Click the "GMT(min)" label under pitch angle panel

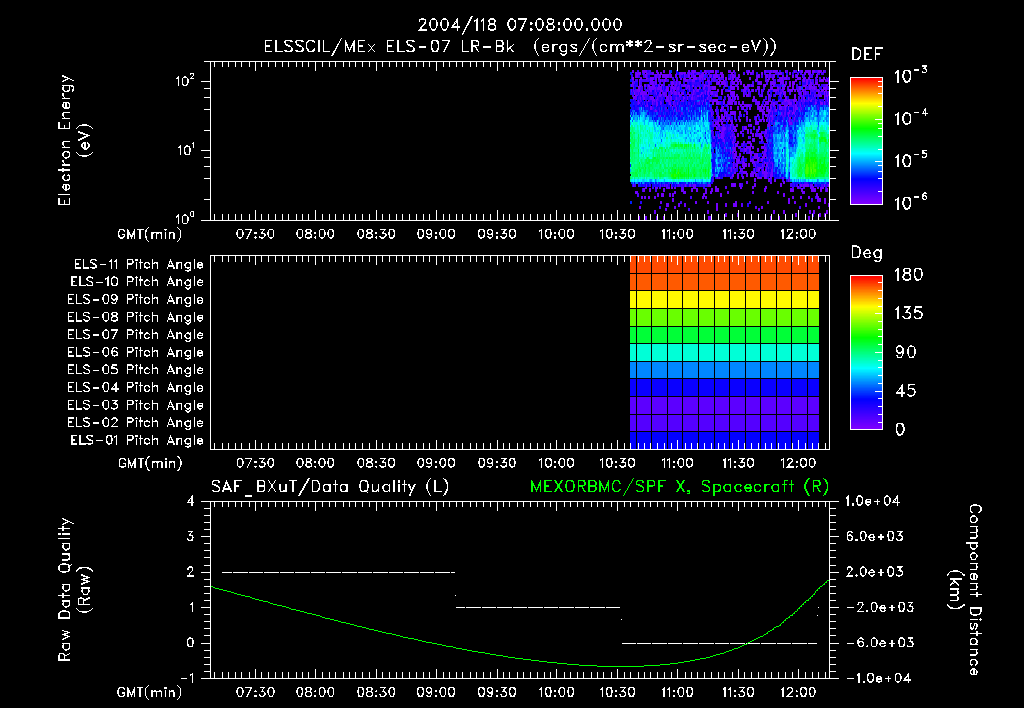pyautogui.click(x=150, y=463)
